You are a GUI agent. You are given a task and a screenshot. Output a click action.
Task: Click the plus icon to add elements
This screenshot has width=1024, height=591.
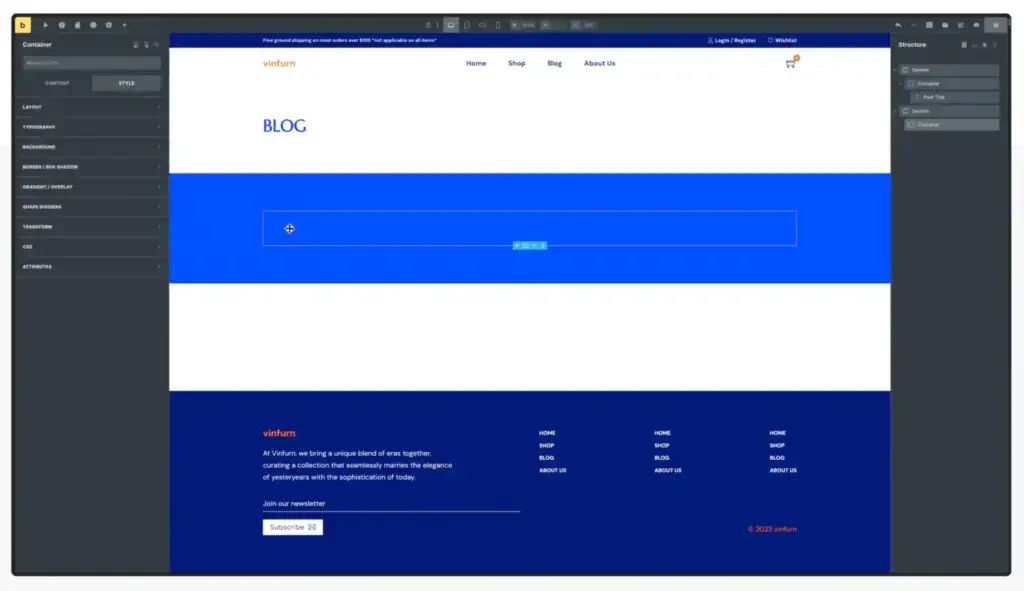click(124, 24)
